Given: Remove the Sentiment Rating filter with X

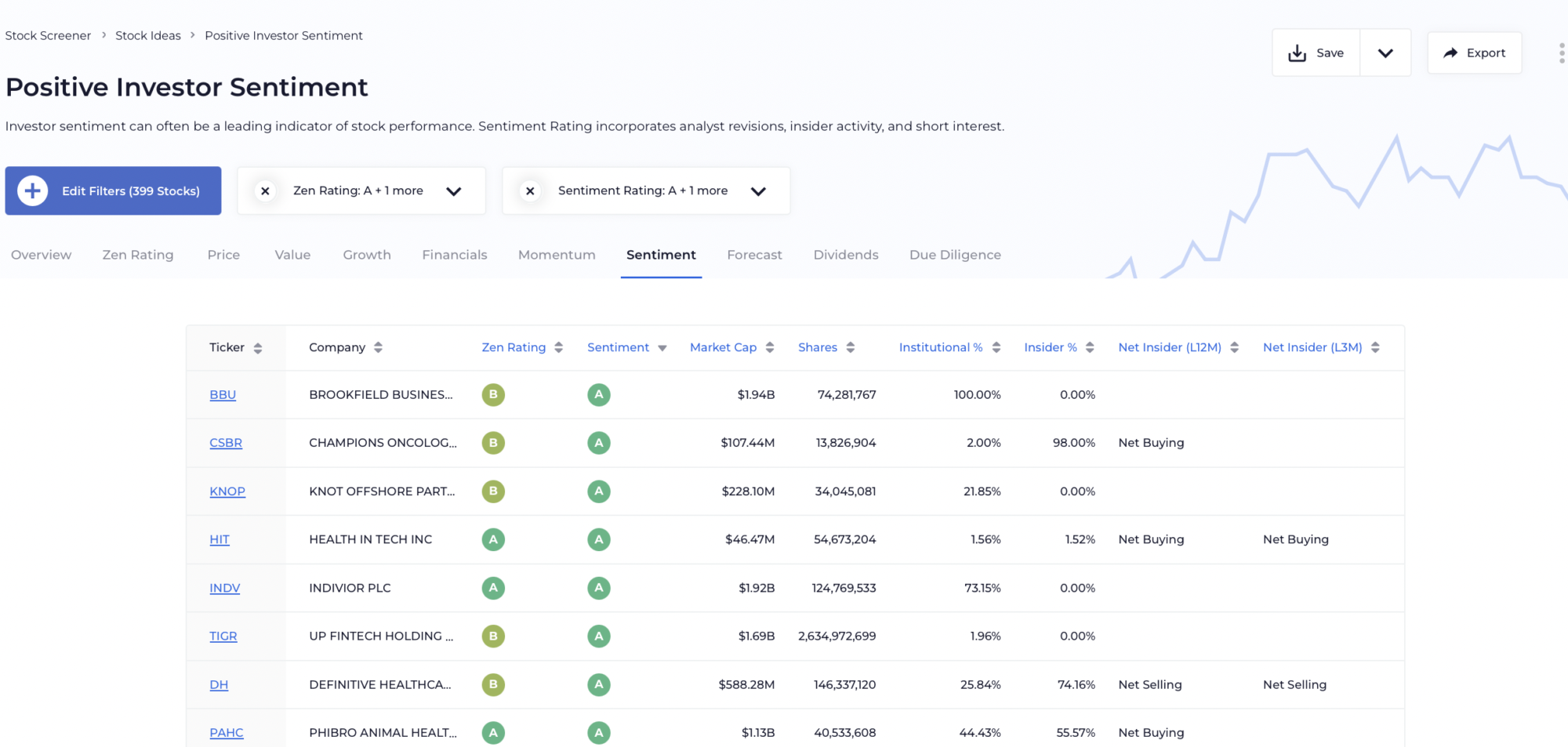Looking at the screenshot, I should pyautogui.click(x=530, y=190).
